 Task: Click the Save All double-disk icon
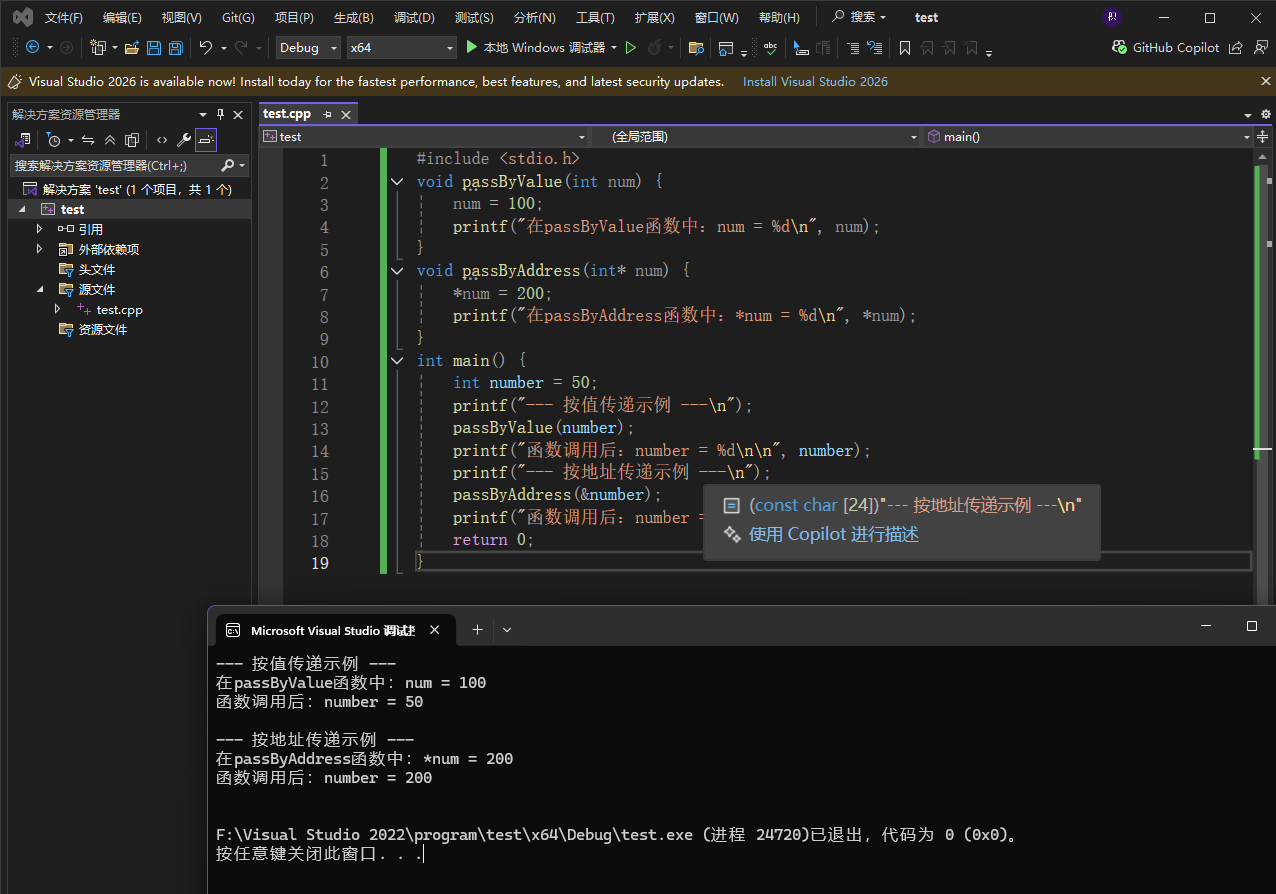click(x=176, y=47)
